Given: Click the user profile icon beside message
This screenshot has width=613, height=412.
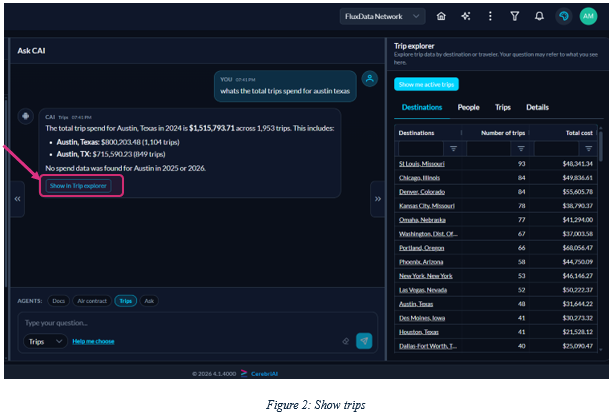Looking at the screenshot, I should [369, 79].
